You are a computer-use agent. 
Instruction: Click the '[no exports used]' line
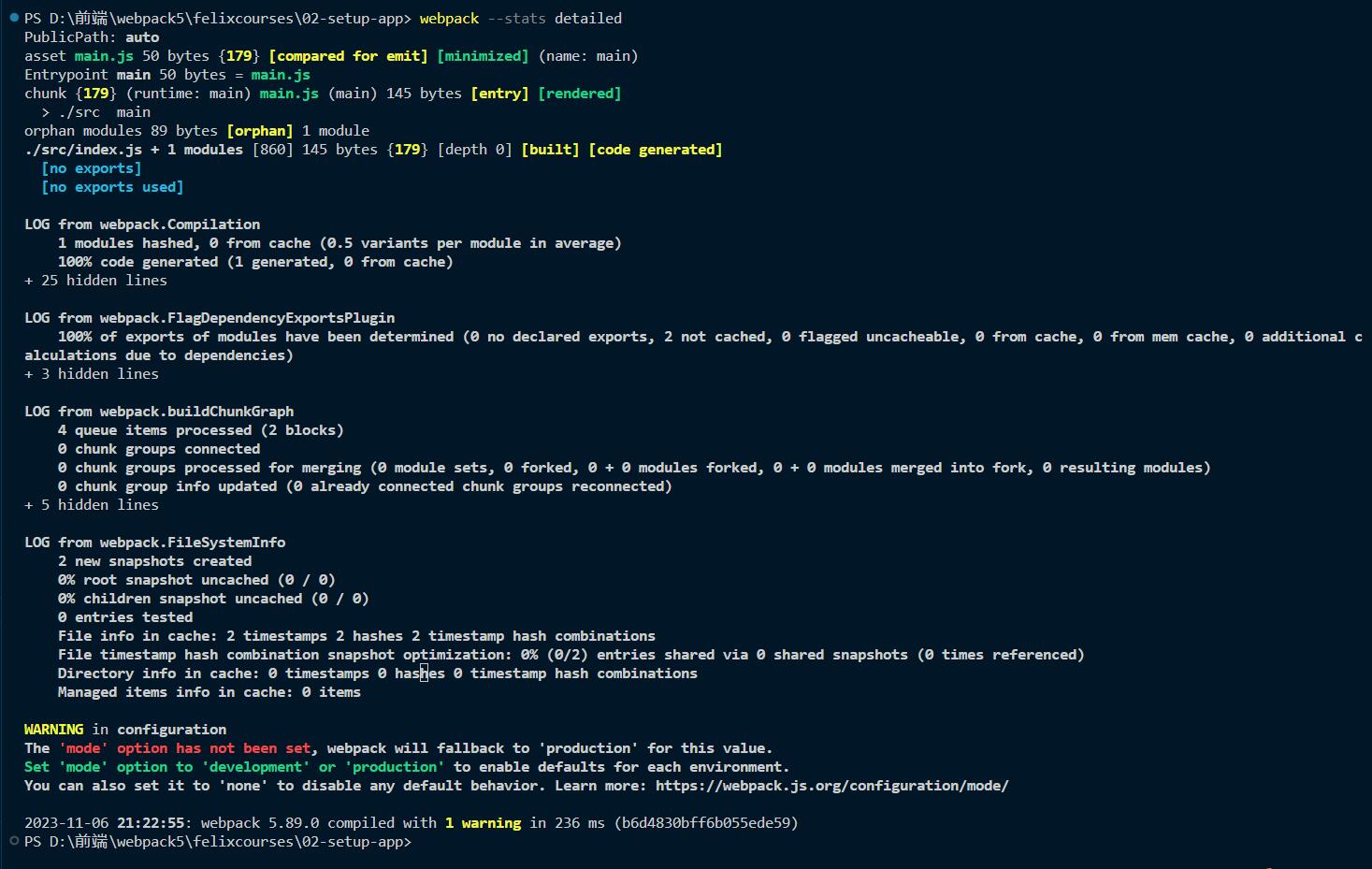pos(112,187)
